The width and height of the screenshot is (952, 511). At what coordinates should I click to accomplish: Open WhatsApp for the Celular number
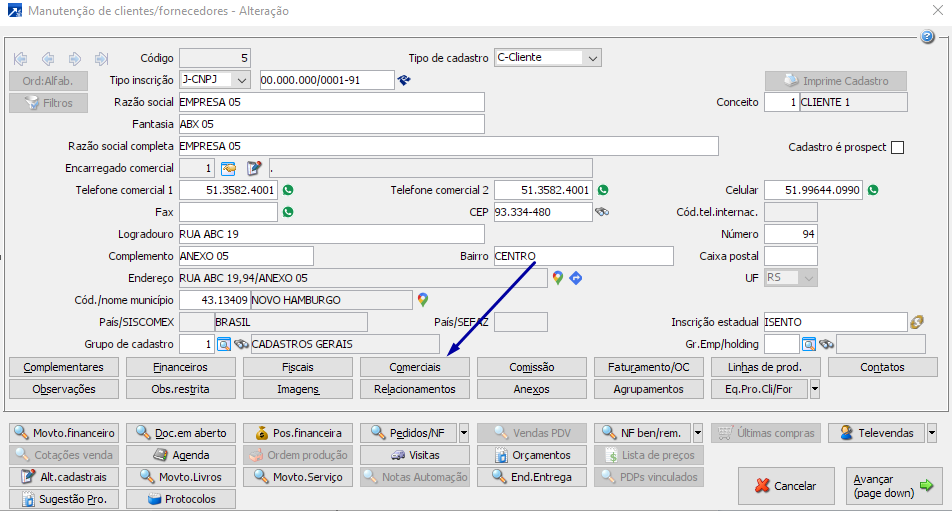(x=873, y=190)
